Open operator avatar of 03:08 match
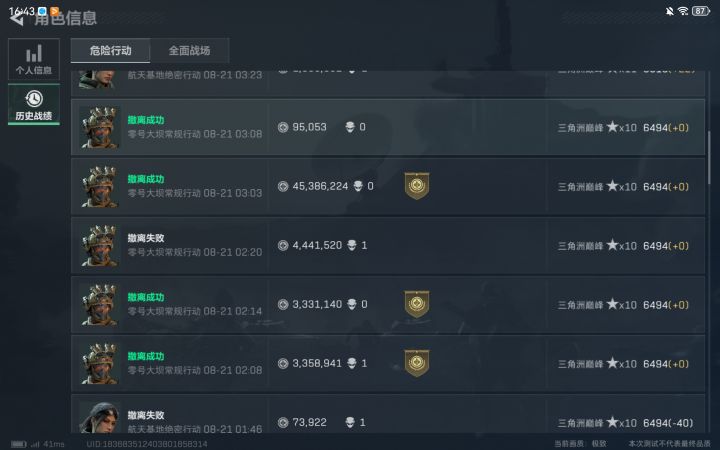Image resolution: width=720 pixels, height=450 pixels. 100,127
